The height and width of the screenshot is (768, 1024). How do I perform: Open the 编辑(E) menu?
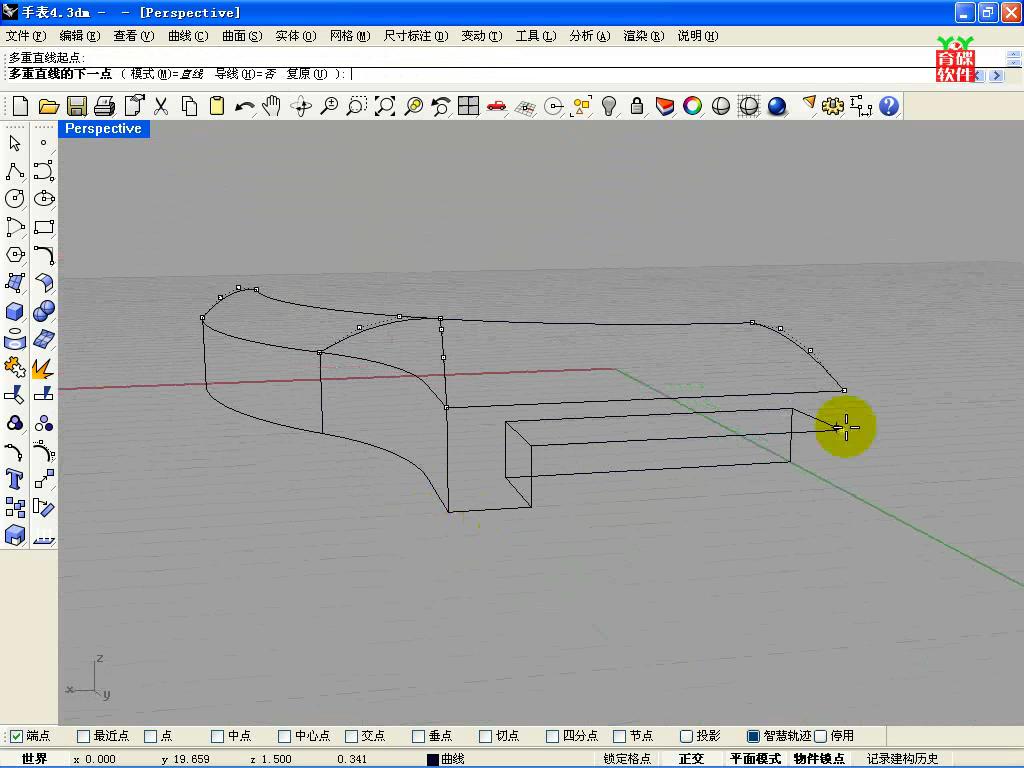click(x=80, y=36)
